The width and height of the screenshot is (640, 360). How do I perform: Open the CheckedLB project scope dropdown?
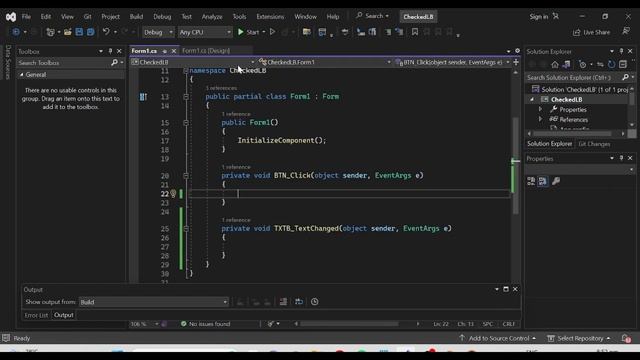pyautogui.click(x=193, y=62)
